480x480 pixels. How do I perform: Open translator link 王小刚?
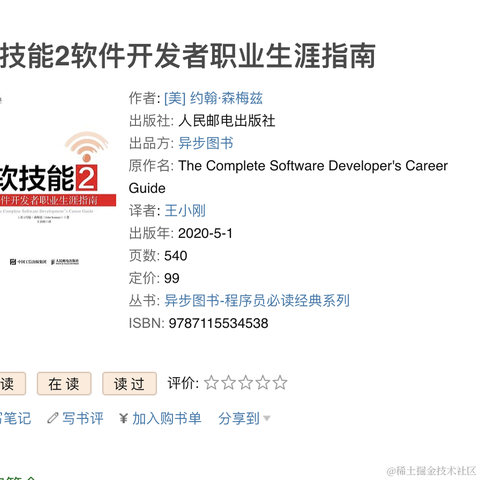click(185, 211)
